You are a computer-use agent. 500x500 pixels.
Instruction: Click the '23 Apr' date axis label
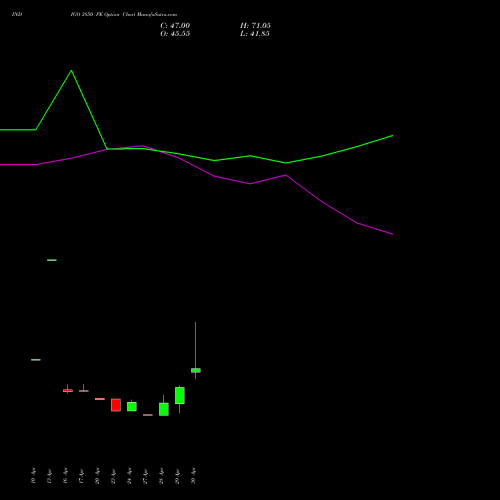(113, 476)
